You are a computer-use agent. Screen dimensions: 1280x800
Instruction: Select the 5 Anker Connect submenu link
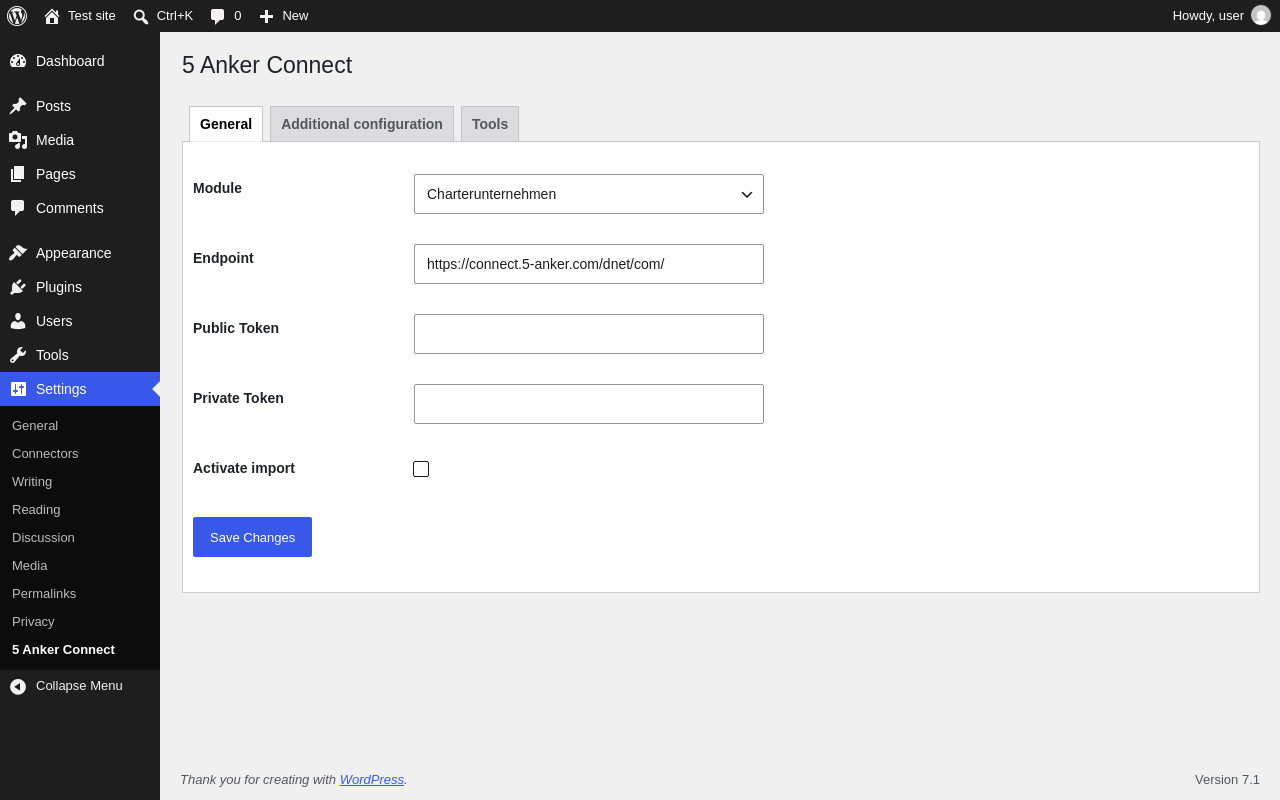tap(63, 650)
